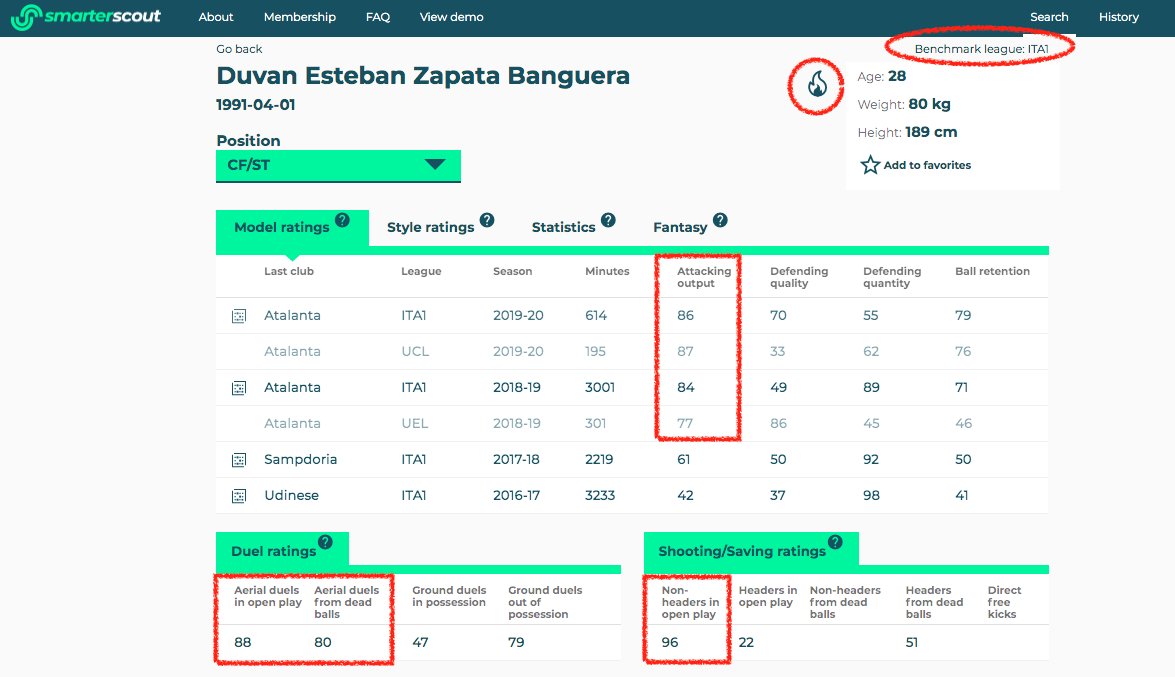Switch to Statistics tab
This screenshot has width=1175, height=677.
click(x=564, y=227)
